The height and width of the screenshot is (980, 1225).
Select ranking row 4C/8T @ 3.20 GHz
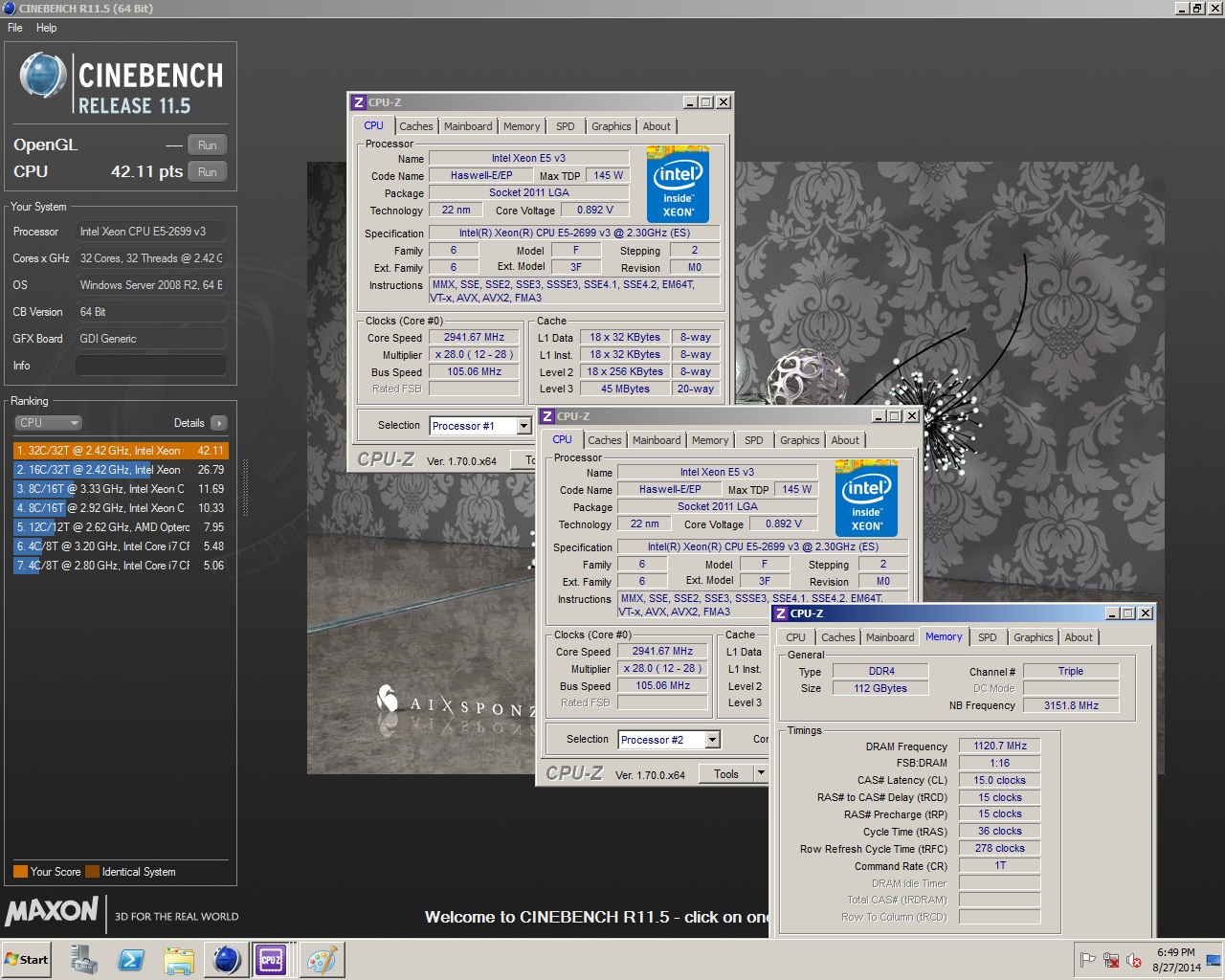tap(121, 546)
